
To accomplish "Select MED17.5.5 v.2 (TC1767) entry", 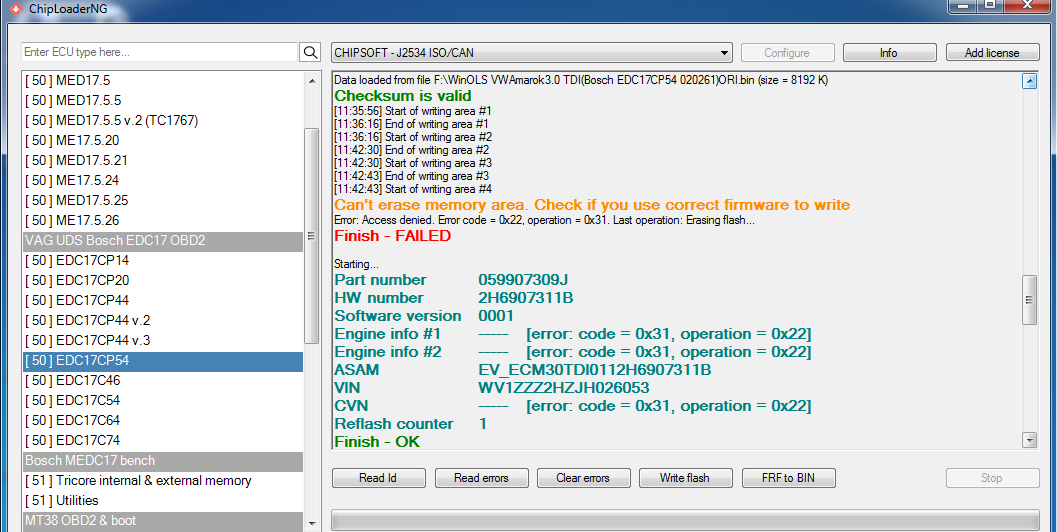I will click(x=112, y=120).
